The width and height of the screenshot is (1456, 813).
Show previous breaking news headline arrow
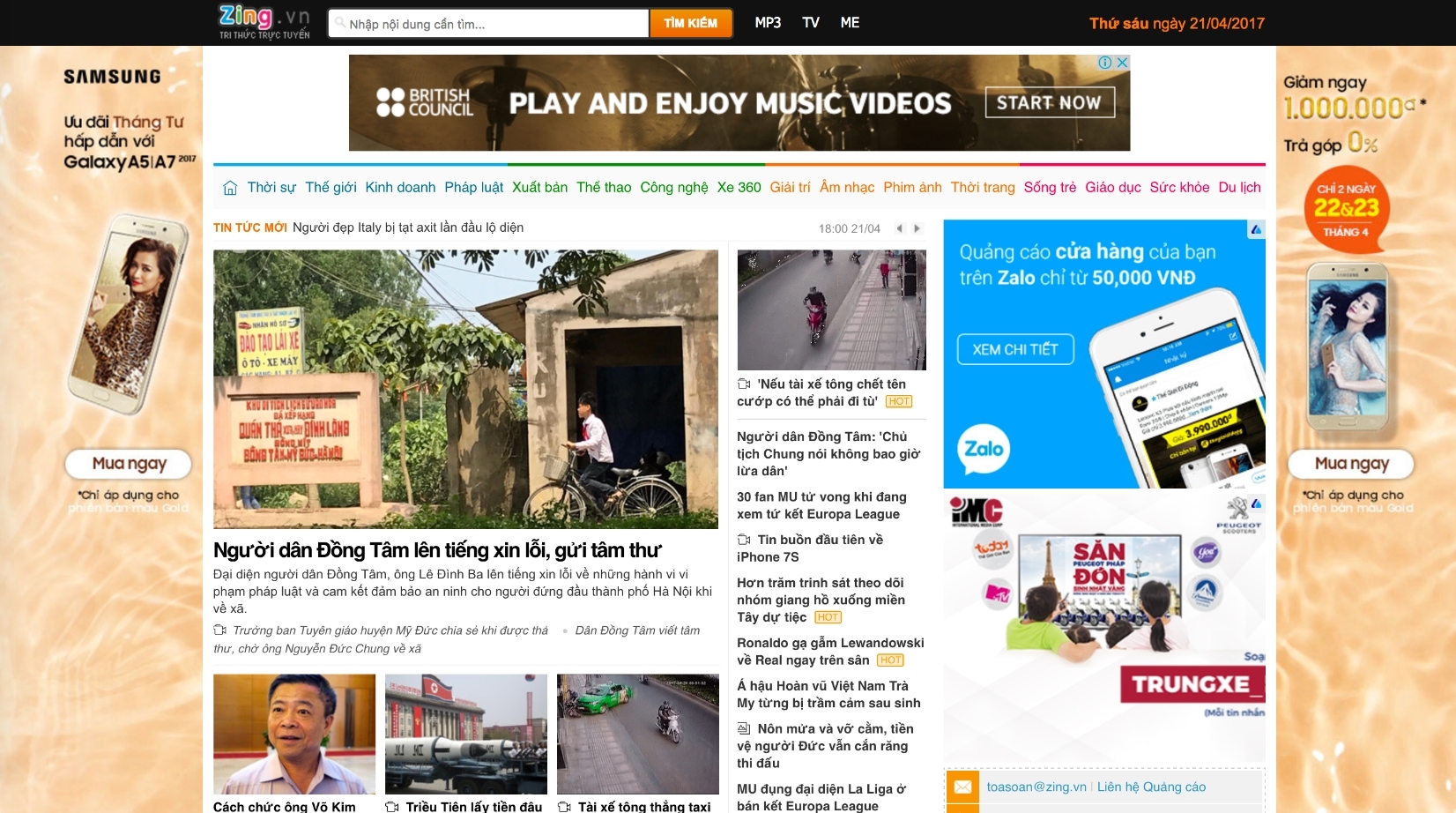[x=899, y=228]
